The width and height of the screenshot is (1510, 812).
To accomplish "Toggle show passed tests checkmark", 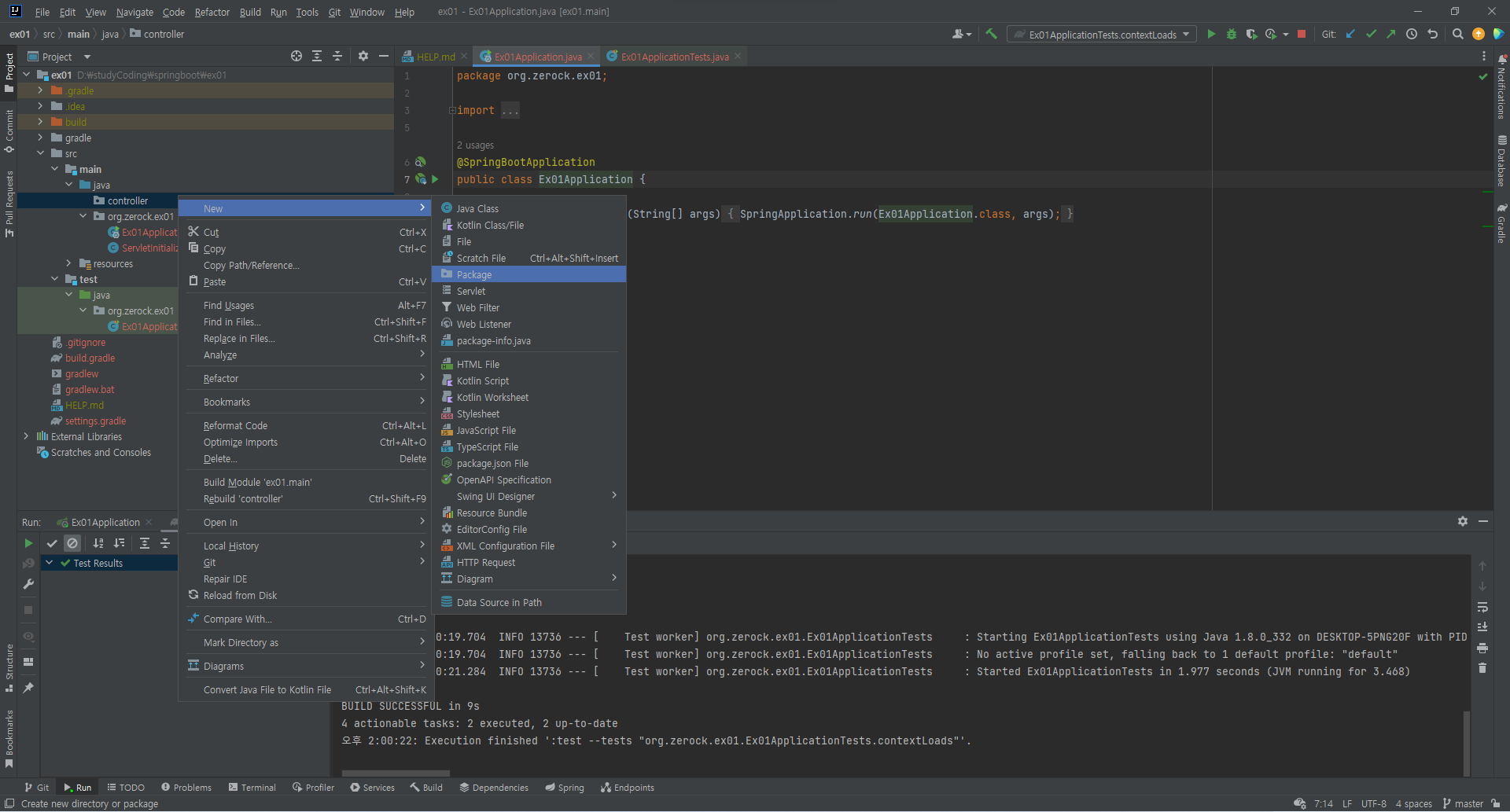I will click(52, 543).
